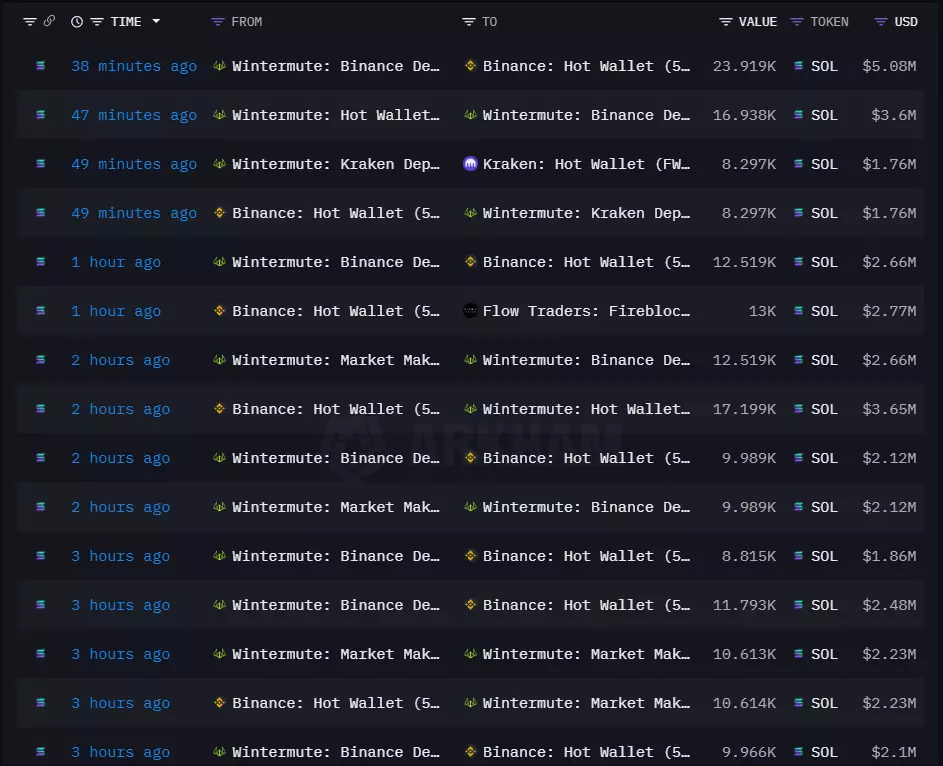The width and height of the screenshot is (943, 766).
Task: Open 'Binance: Hot Wallet (5…' in the 23.919K row
Action: click(x=586, y=66)
